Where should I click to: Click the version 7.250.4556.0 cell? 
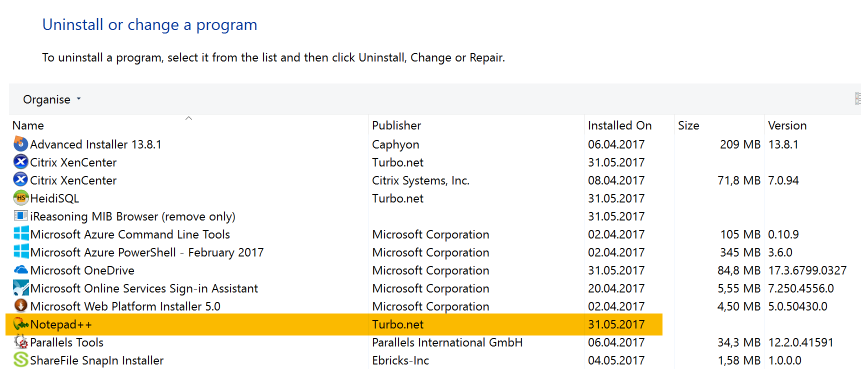801,288
